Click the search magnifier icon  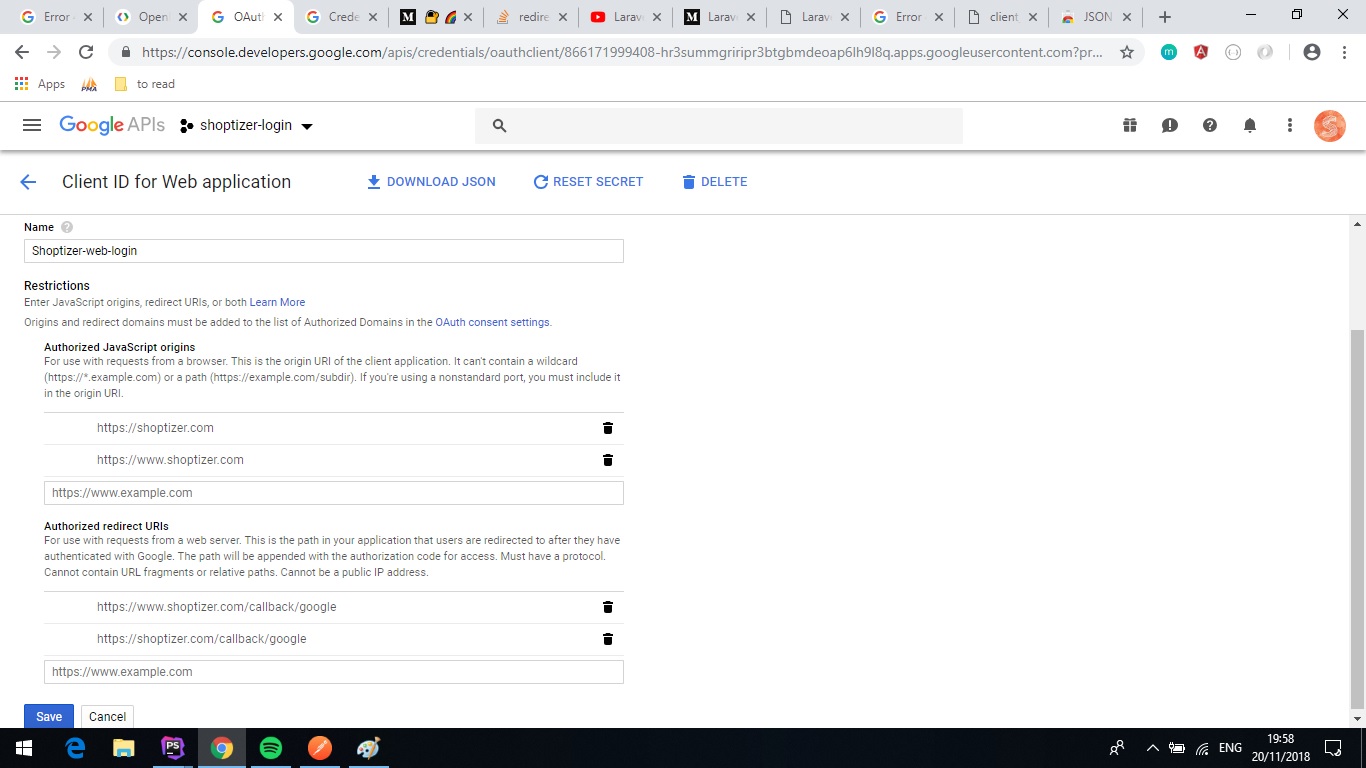click(x=500, y=126)
